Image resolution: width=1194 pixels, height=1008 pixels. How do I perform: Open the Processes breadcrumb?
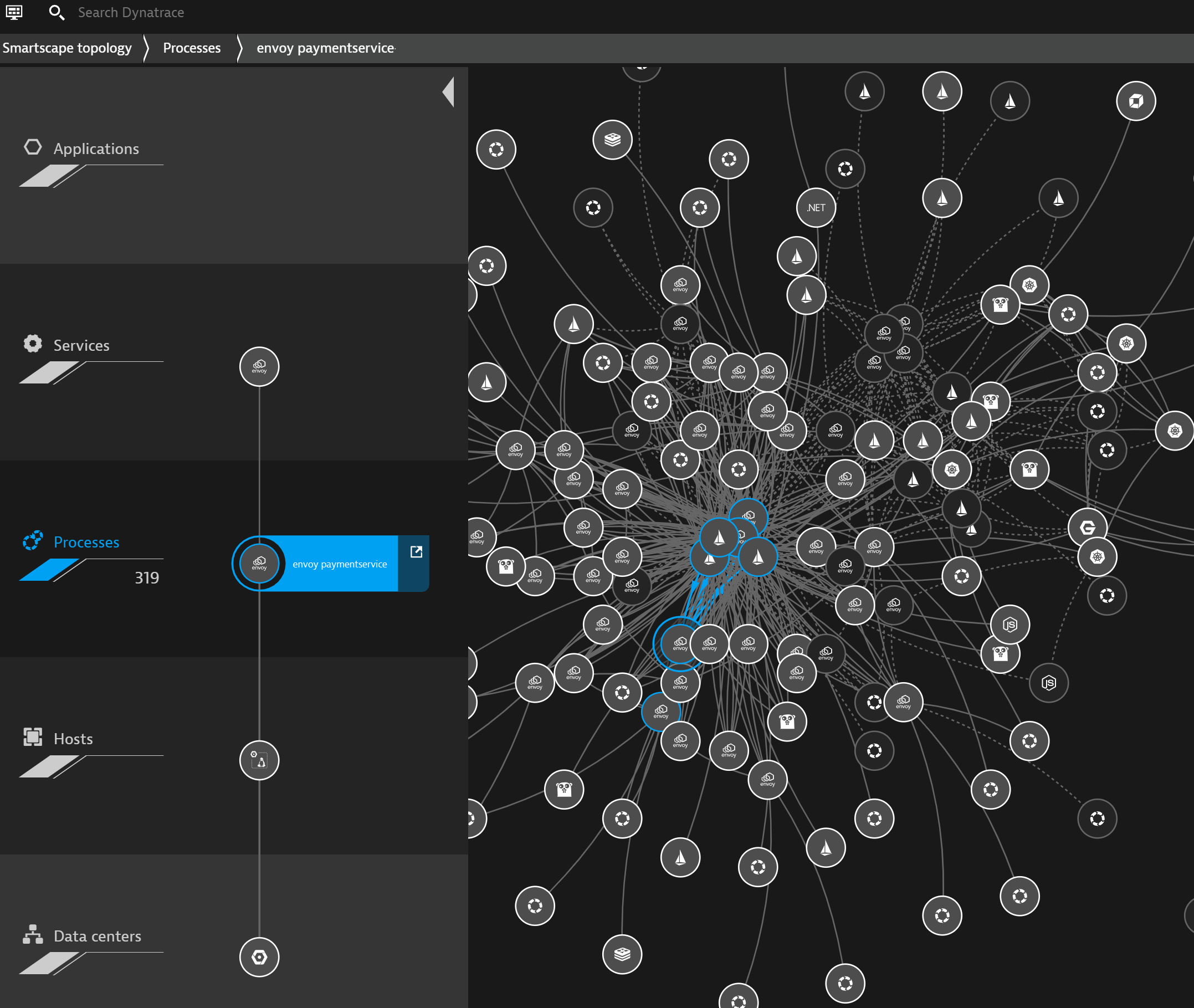pyautogui.click(x=191, y=48)
